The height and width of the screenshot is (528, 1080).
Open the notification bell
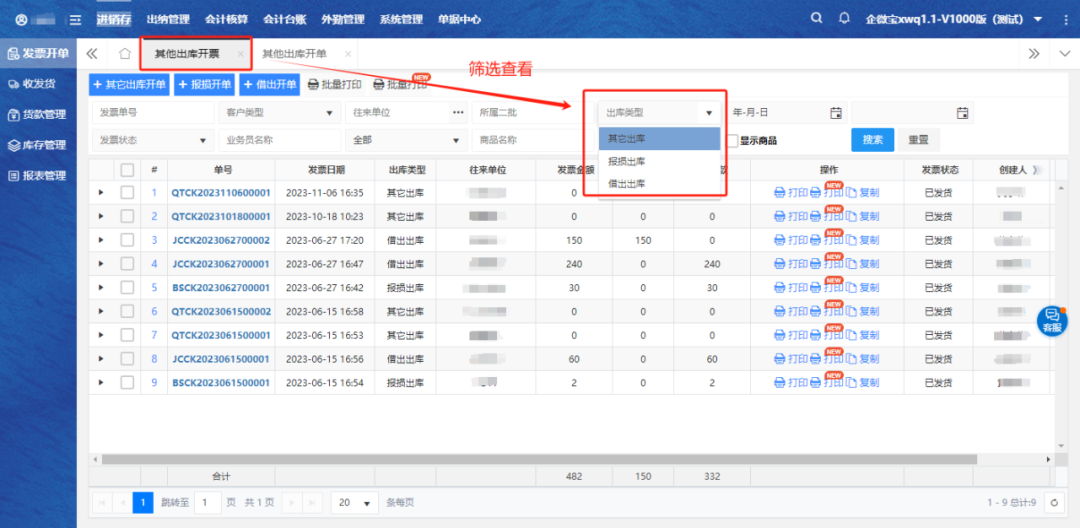[844, 19]
